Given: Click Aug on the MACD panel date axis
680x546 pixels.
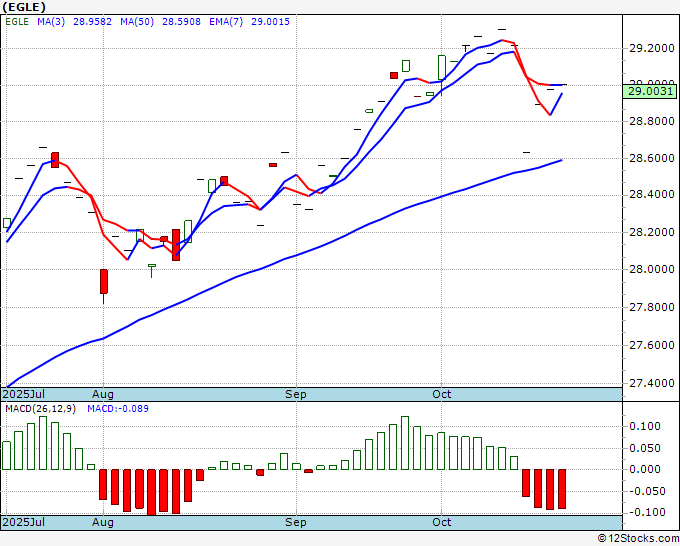Looking at the screenshot, I should point(103,522).
